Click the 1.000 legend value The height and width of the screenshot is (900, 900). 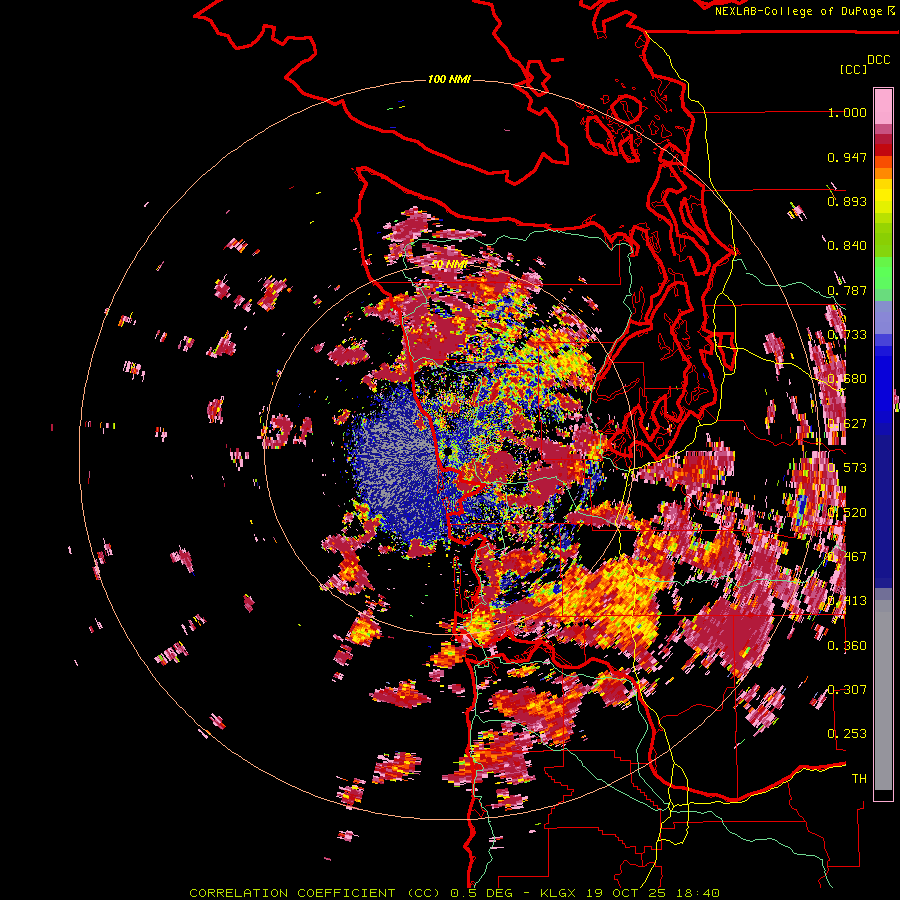847,112
